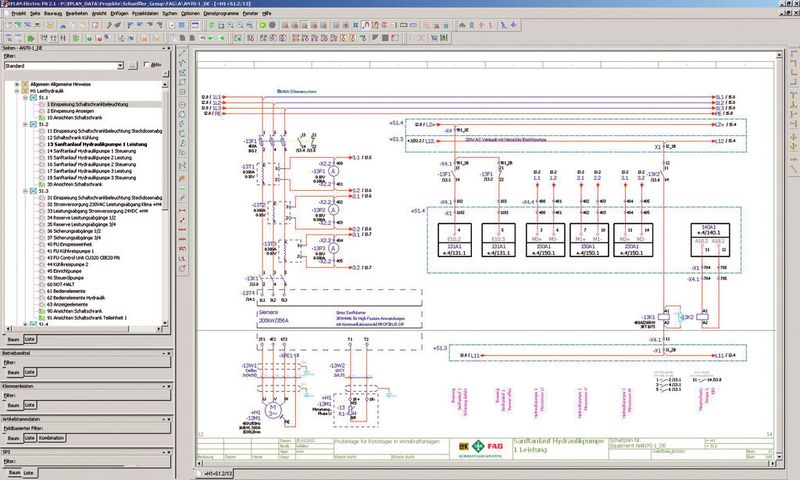Collapse the S1.3 tree node
This screenshot has width=800, height=480.
[x=25, y=191]
